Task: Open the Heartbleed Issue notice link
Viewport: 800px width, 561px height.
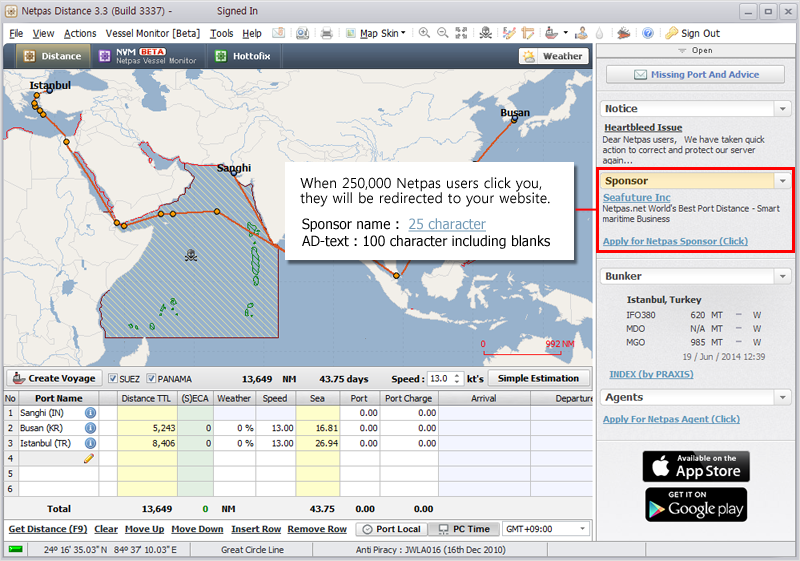Action: click(x=643, y=128)
